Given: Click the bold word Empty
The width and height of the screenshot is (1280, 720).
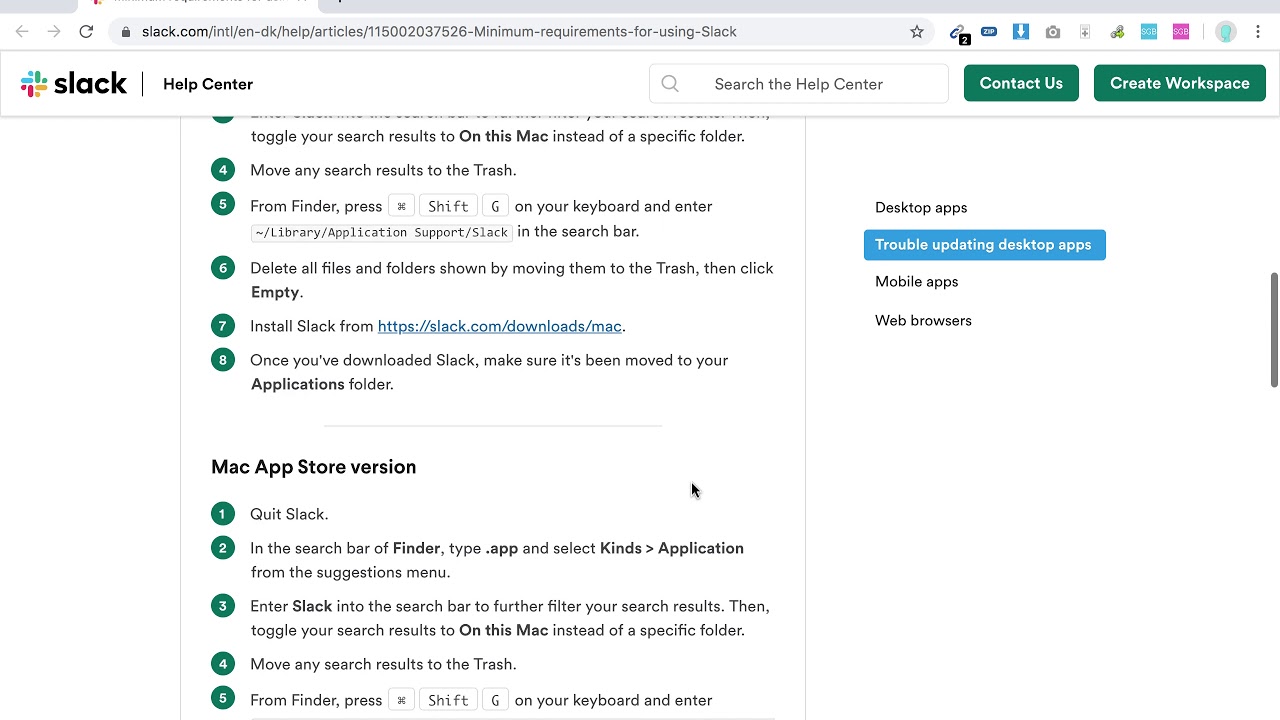Looking at the screenshot, I should click(x=275, y=293).
